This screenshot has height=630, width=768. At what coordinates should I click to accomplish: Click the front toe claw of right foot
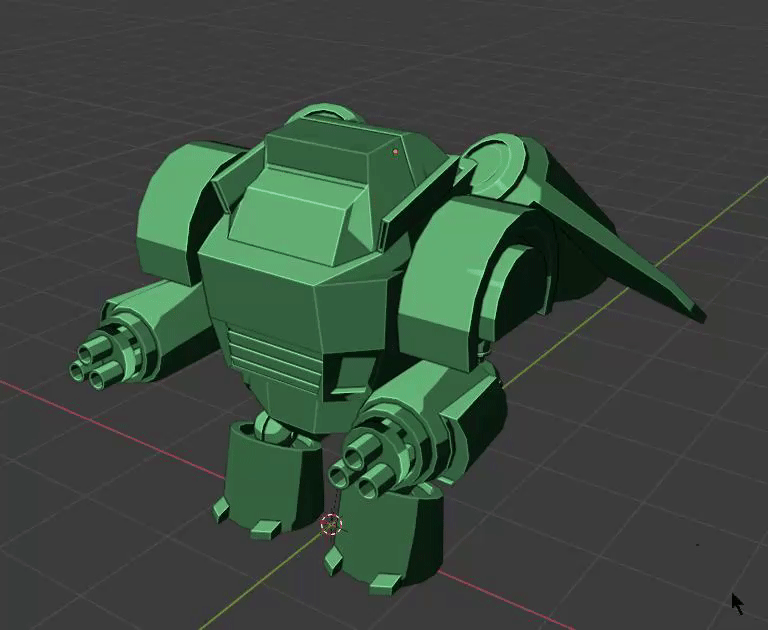click(x=387, y=584)
